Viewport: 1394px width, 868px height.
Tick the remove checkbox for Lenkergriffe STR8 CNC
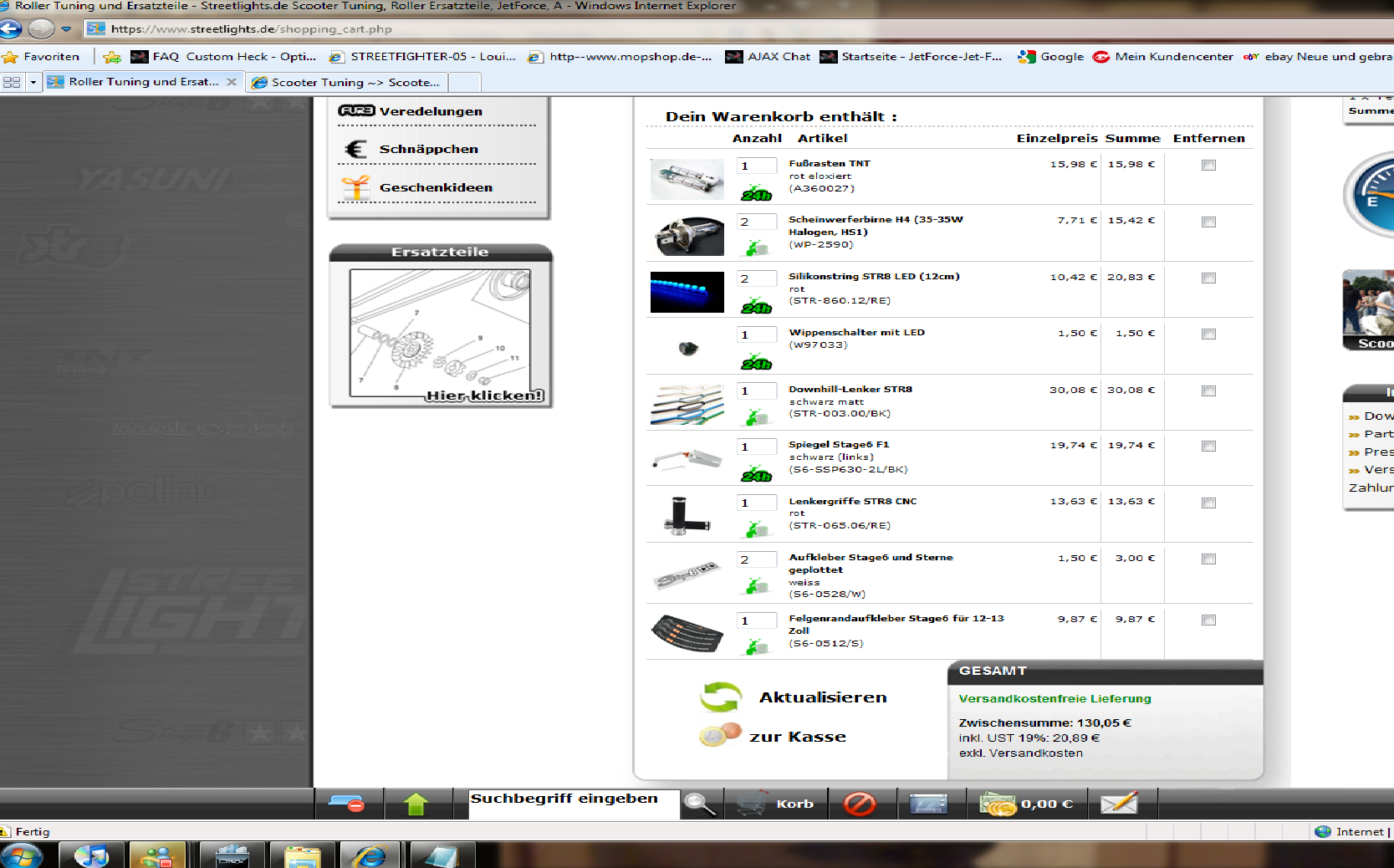pyautogui.click(x=1208, y=503)
